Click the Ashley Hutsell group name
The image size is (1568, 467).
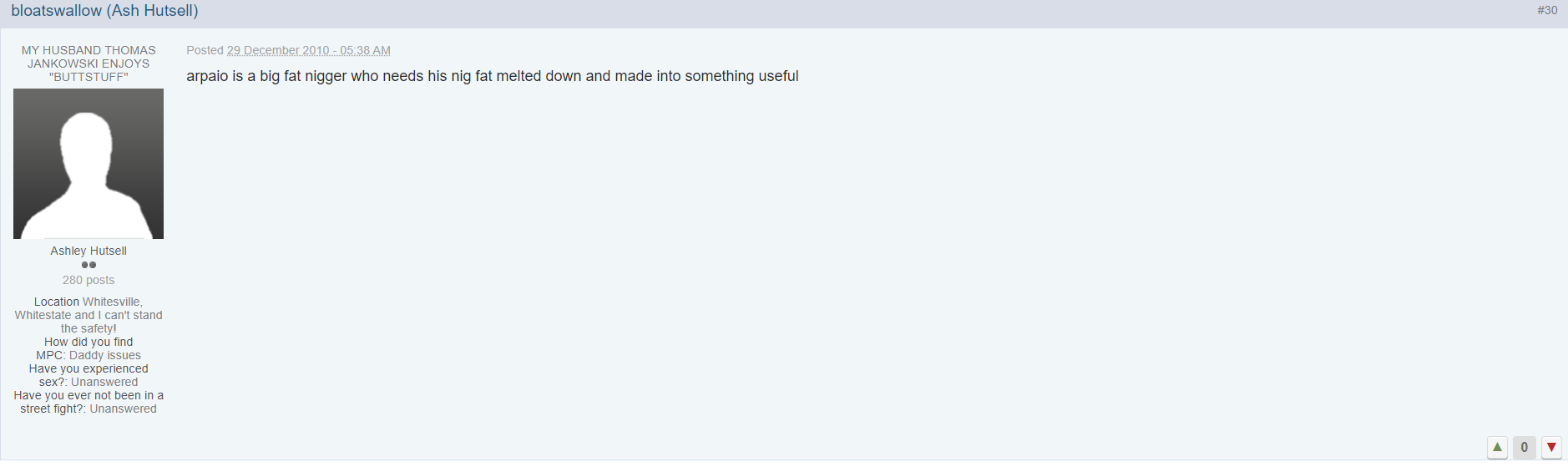89,251
